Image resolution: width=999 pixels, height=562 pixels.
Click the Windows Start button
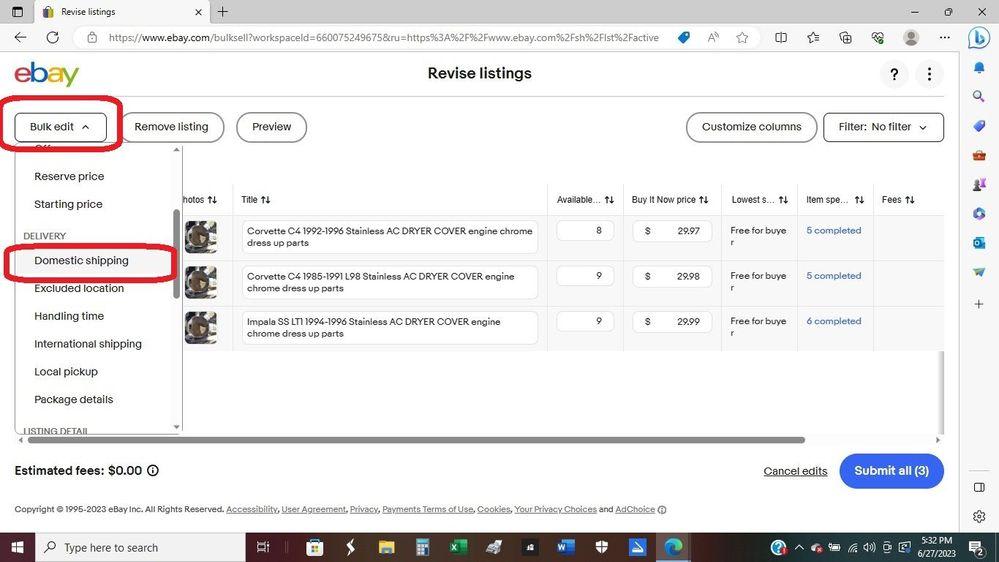(x=17, y=547)
